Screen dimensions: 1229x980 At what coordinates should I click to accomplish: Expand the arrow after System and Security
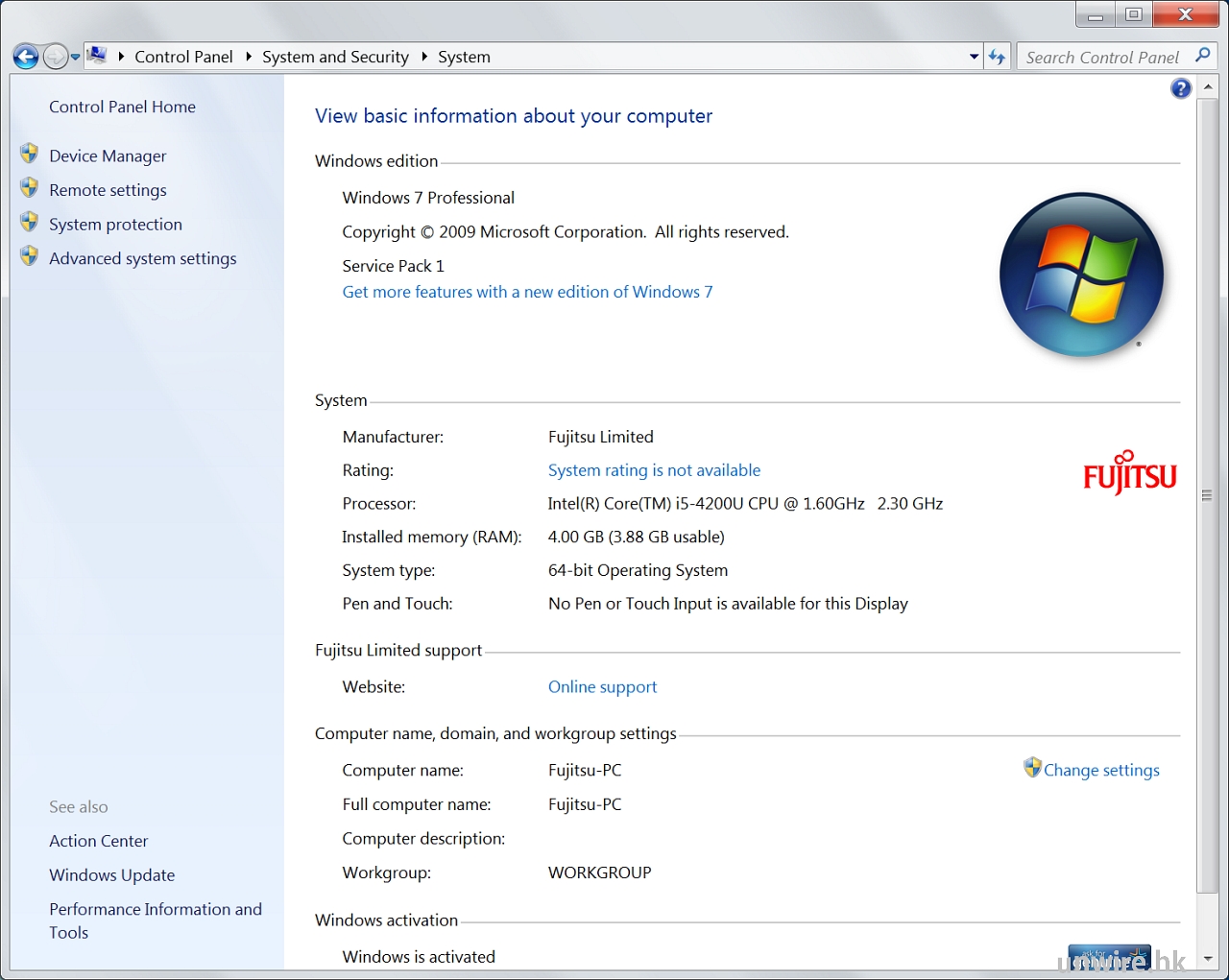tap(423, 57)
